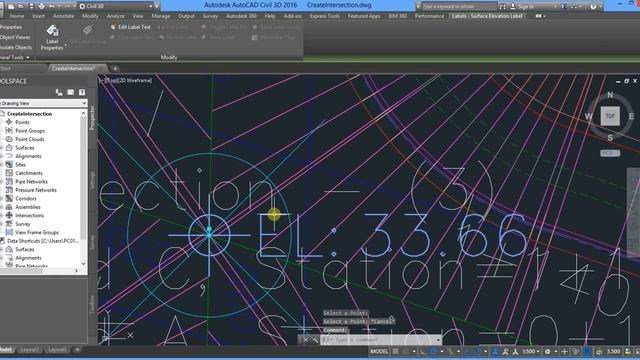Switch to the Survey ribbon tab
Image resolution: width=640 pixels, height=360 pixels.
pyautogui.click(x=210, y=16)
